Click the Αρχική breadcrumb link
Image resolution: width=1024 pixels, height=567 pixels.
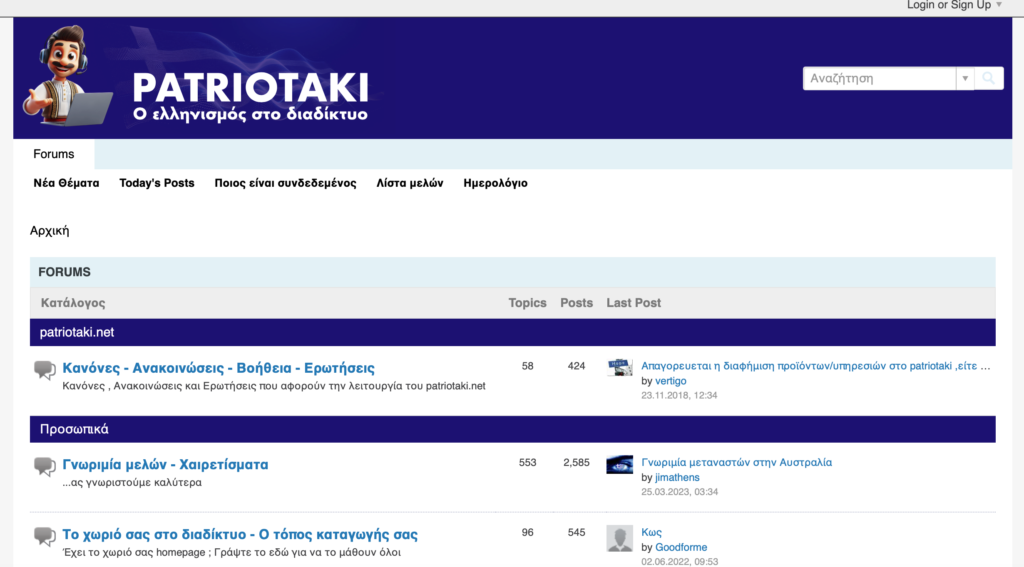point(50,231)
